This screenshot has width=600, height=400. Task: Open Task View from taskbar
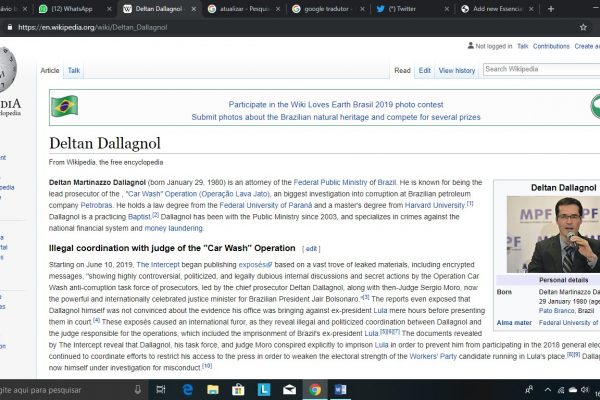(161, 390)
